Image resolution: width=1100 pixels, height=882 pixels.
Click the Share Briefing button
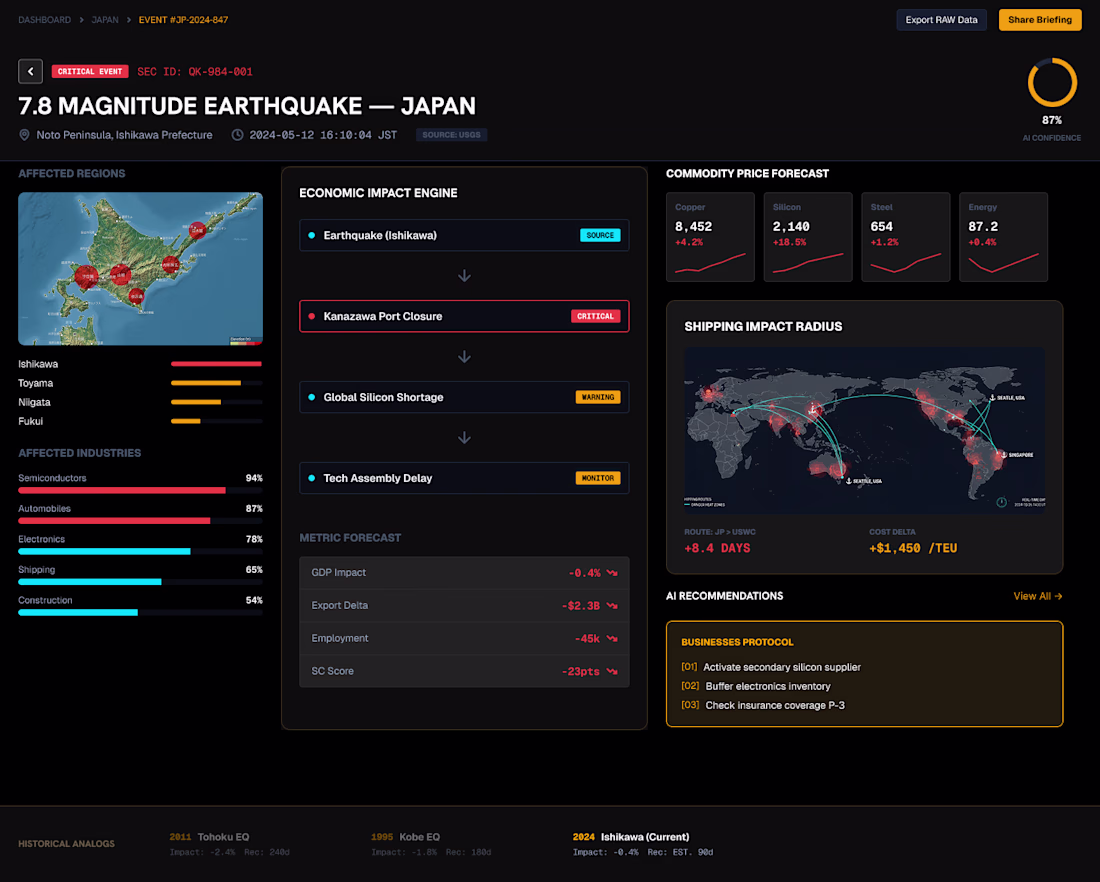(1040, 20)
